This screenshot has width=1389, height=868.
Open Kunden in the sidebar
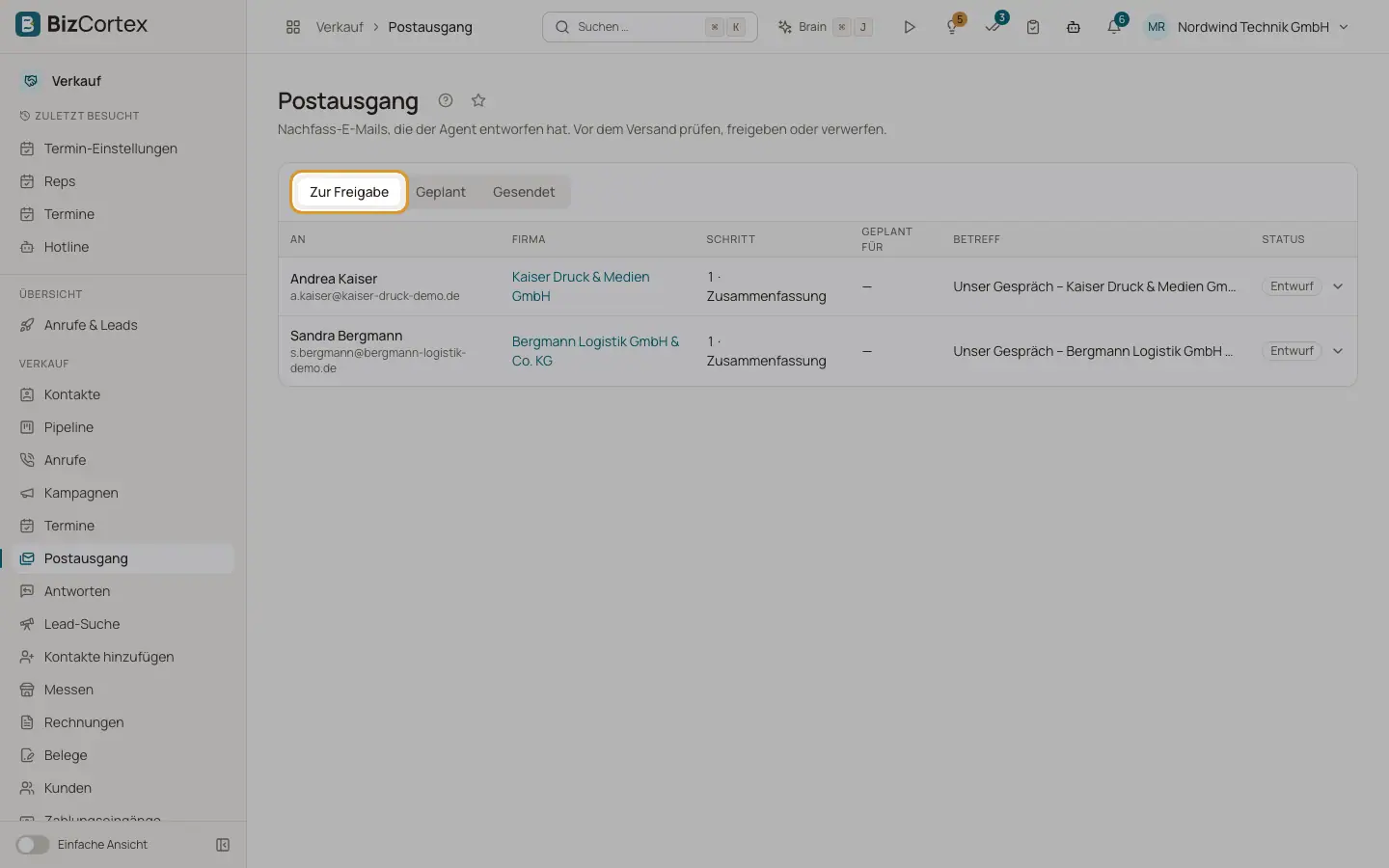68,788
